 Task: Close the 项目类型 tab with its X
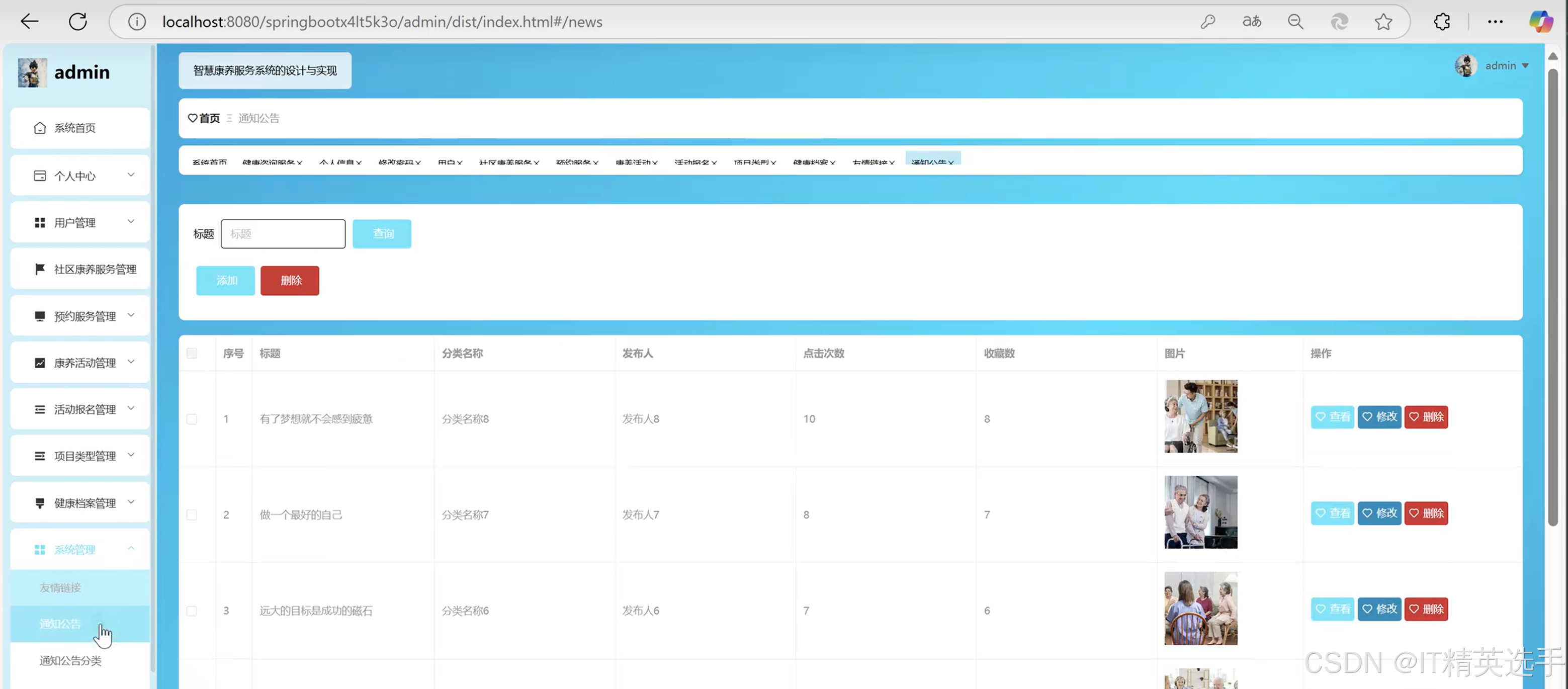pyautogui.click(x=773, y=162)
